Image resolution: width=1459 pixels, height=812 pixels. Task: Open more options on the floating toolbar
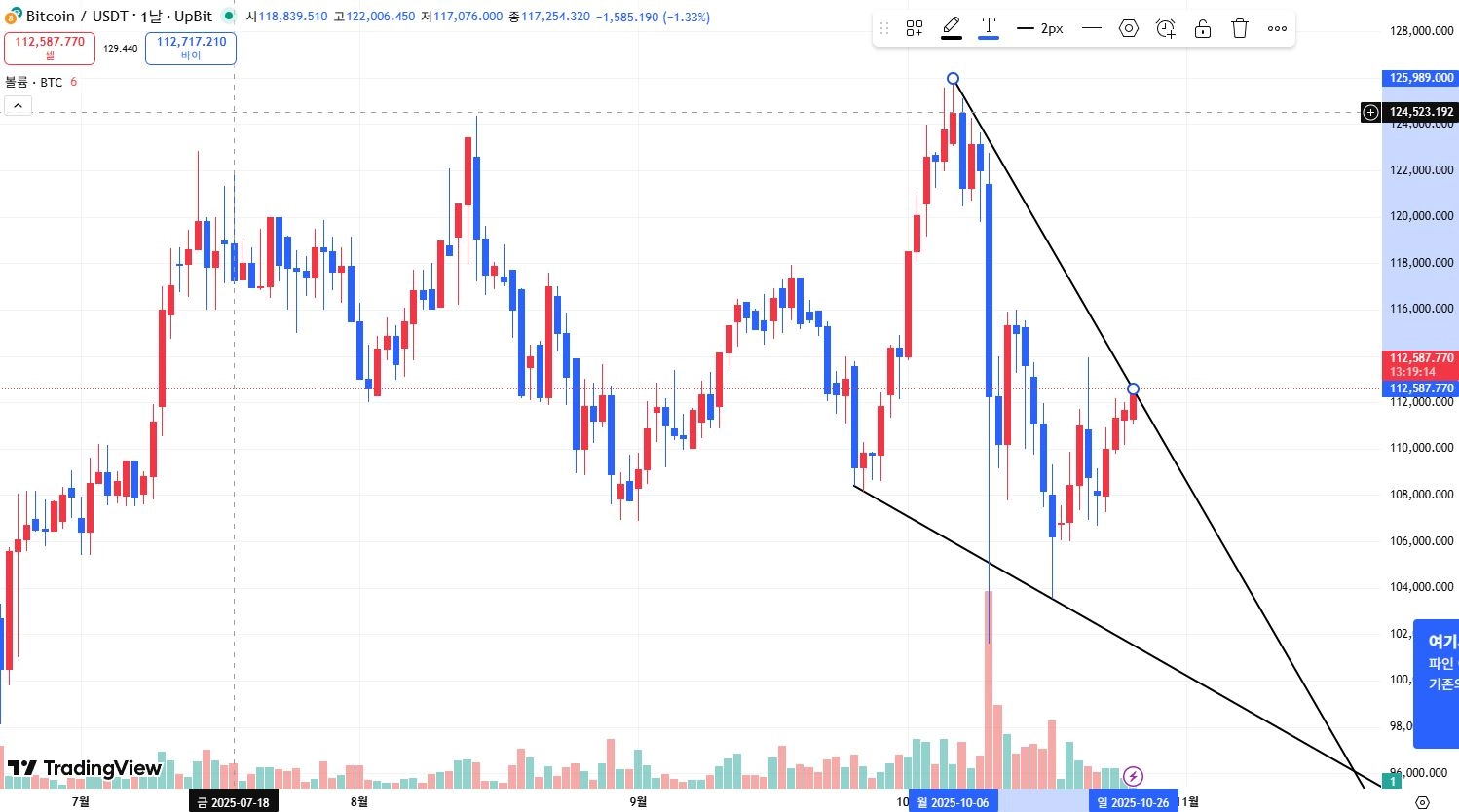click(1277, 28)
